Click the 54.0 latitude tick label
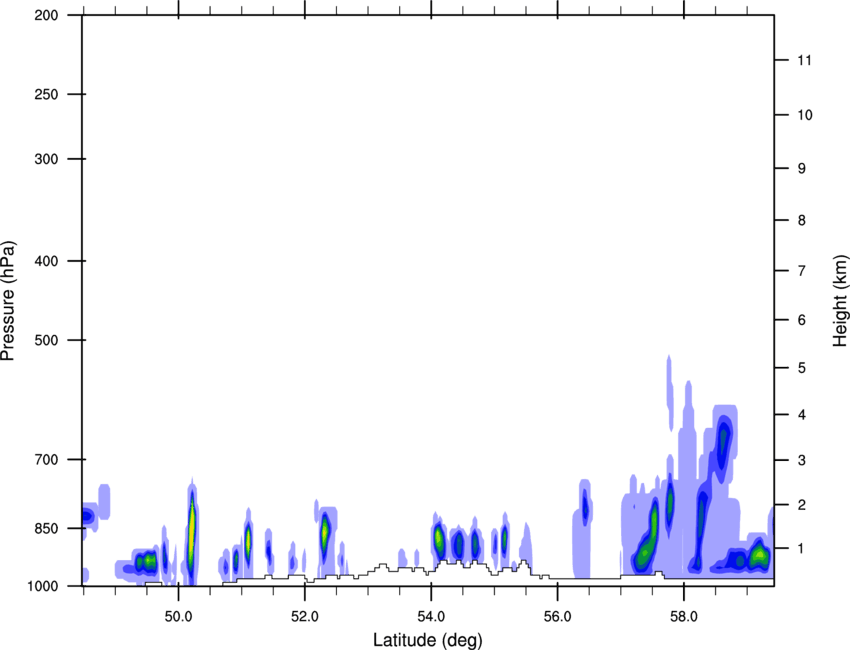Viewport: 850px width, 650px height. pos(431,616)
